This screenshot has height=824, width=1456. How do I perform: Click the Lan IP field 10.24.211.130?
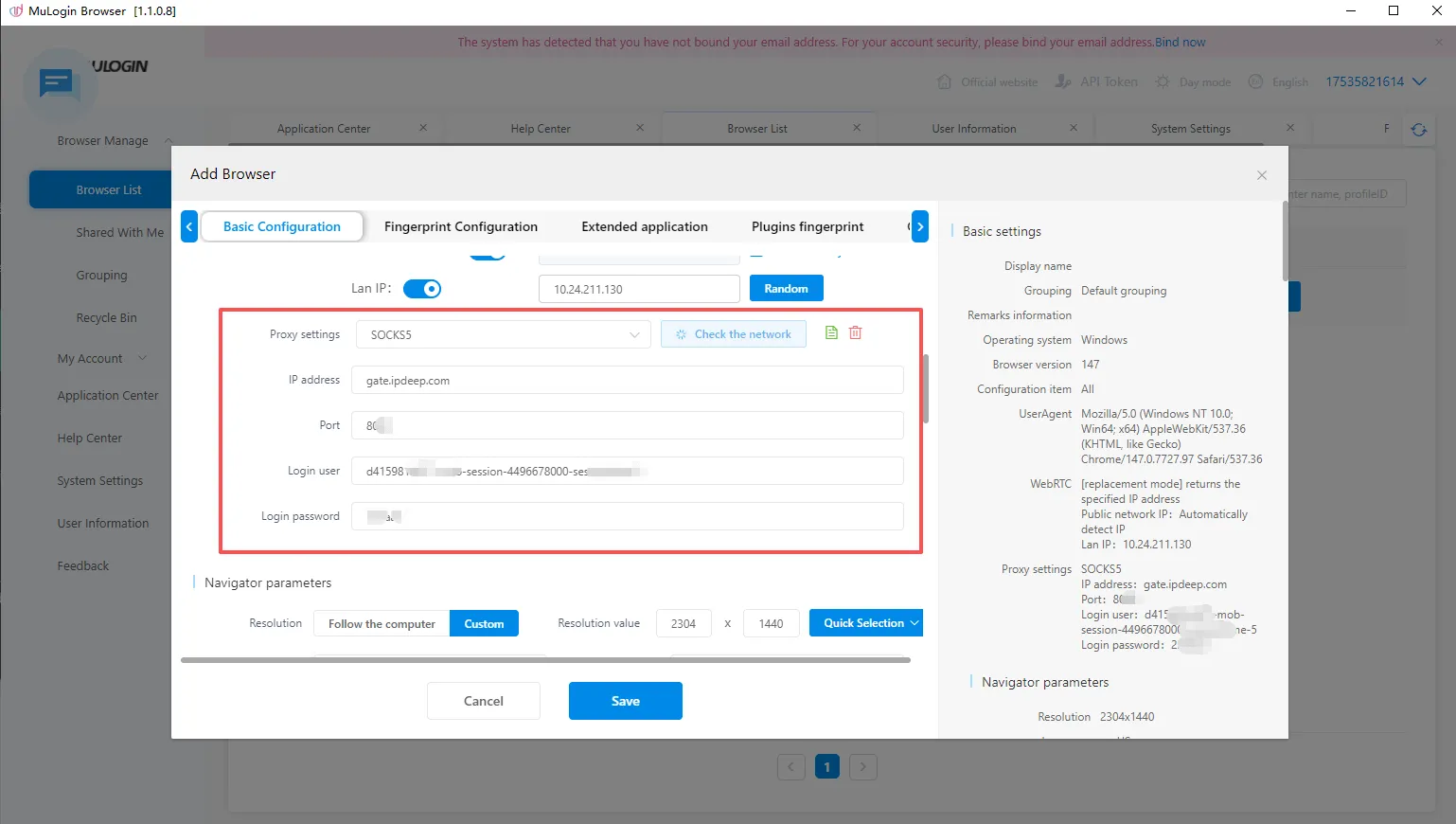tap(639, 289)
